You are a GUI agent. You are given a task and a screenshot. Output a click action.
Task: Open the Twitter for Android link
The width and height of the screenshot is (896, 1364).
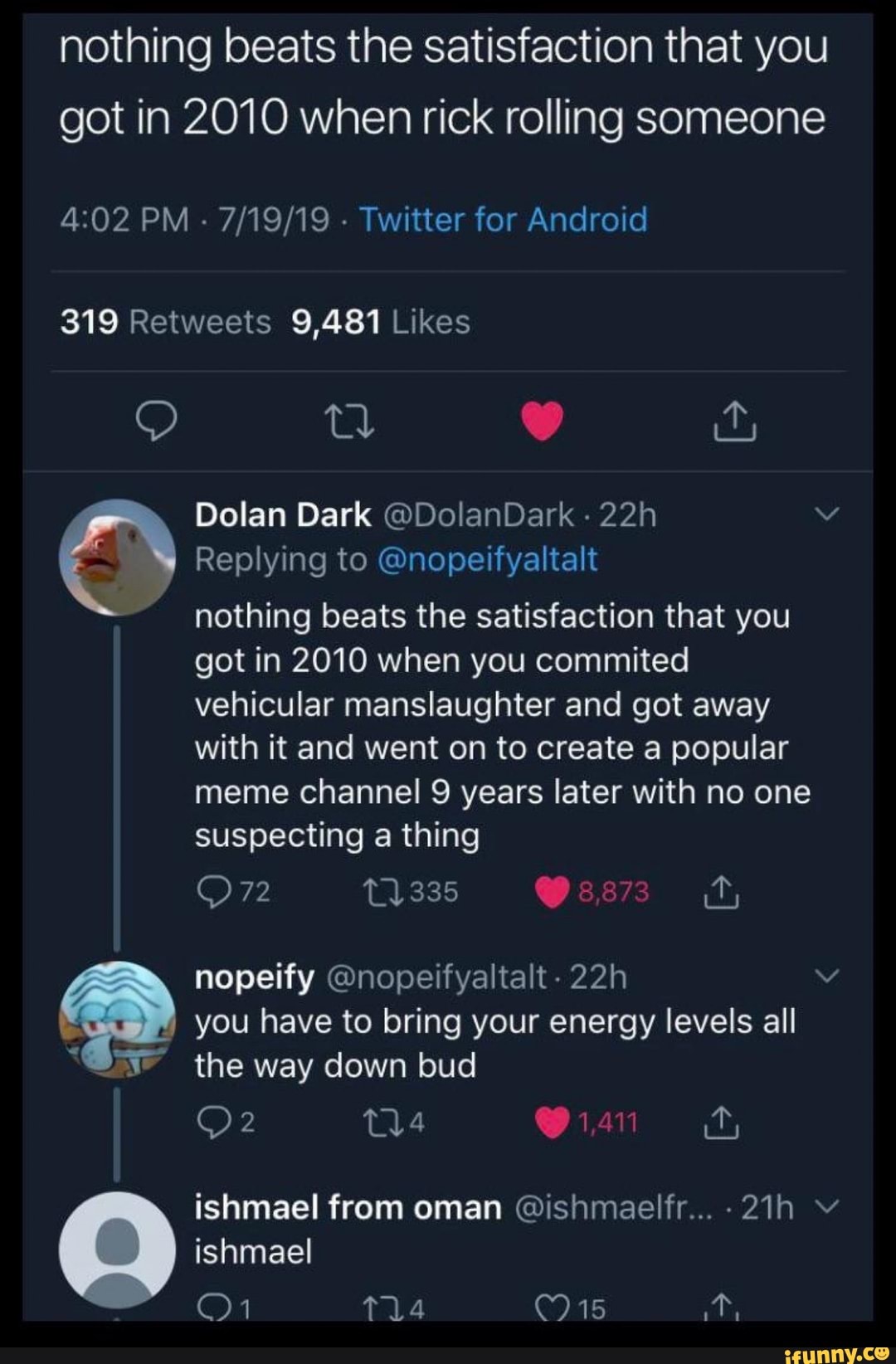tap(503, 220)
